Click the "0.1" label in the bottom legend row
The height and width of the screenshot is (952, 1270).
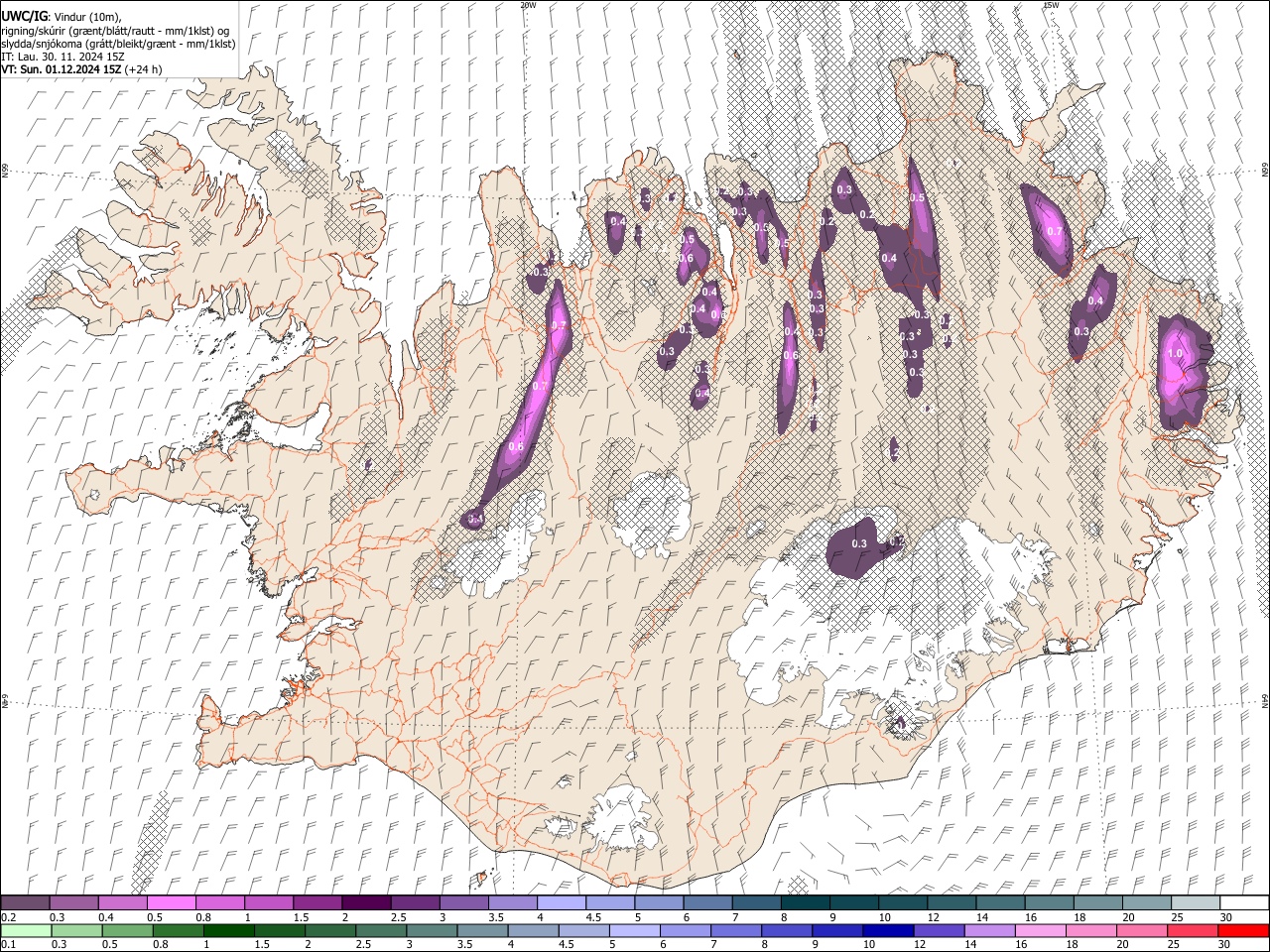tap(8, 944)
